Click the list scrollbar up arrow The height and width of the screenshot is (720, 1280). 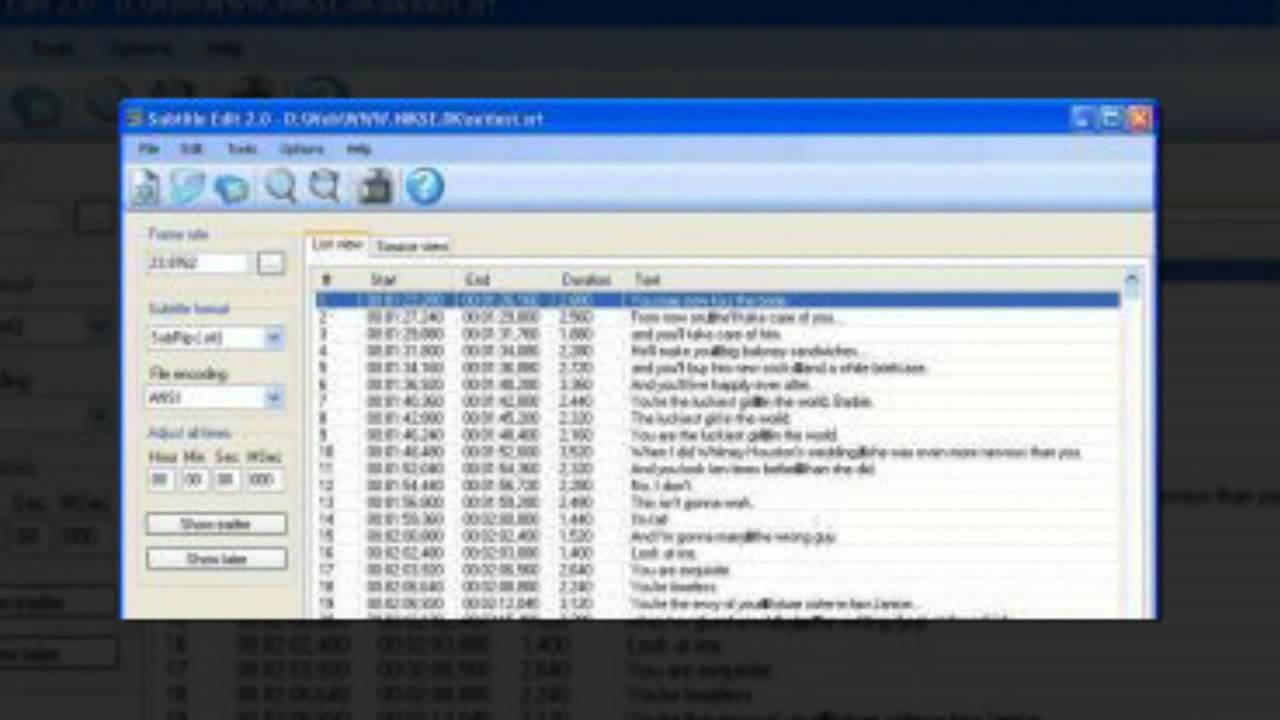[1132, 280]
